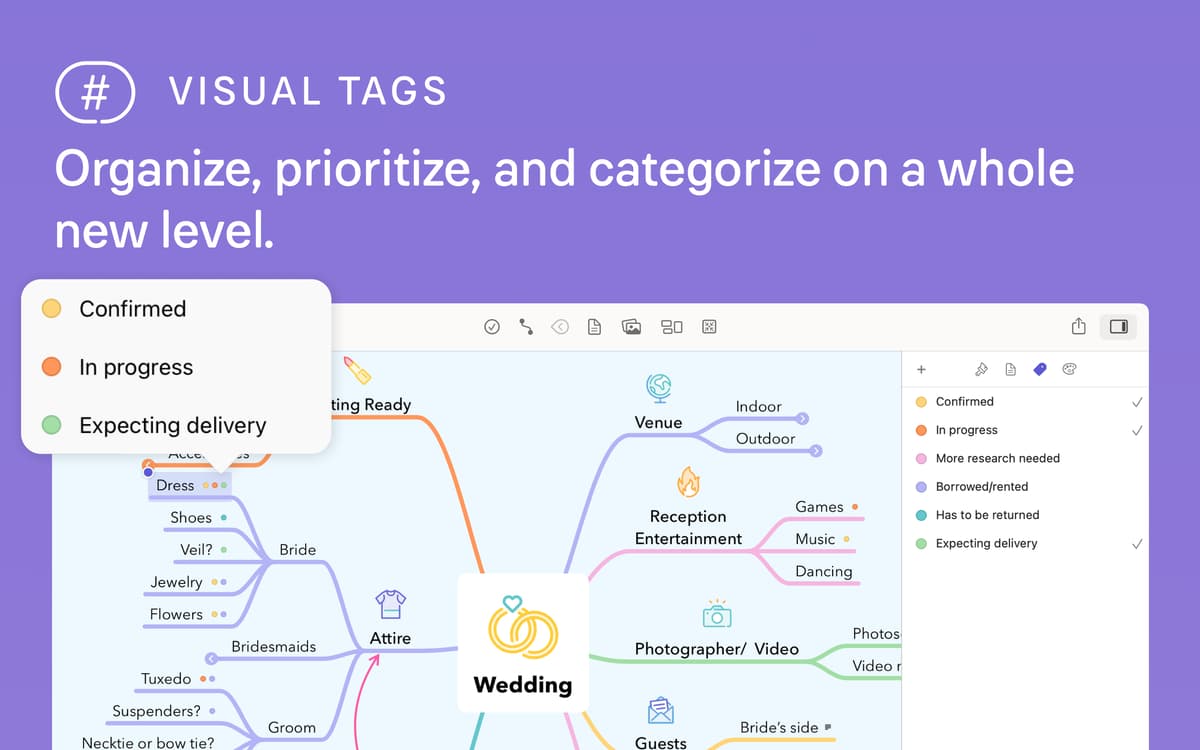Click the connection line toolbar icon

526,327
